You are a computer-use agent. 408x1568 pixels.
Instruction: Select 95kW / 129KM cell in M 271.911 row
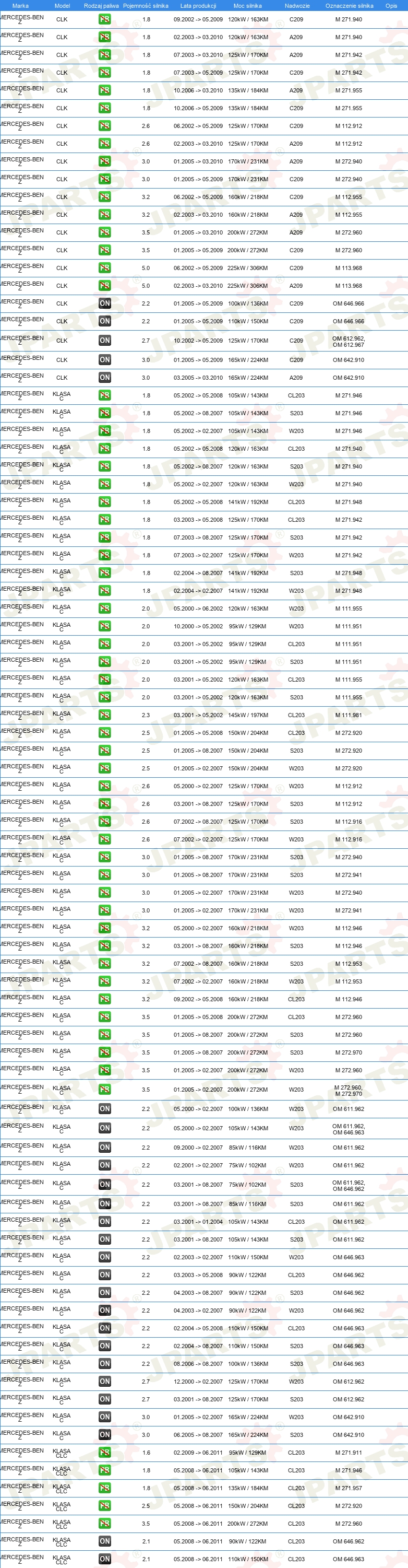247,1453
